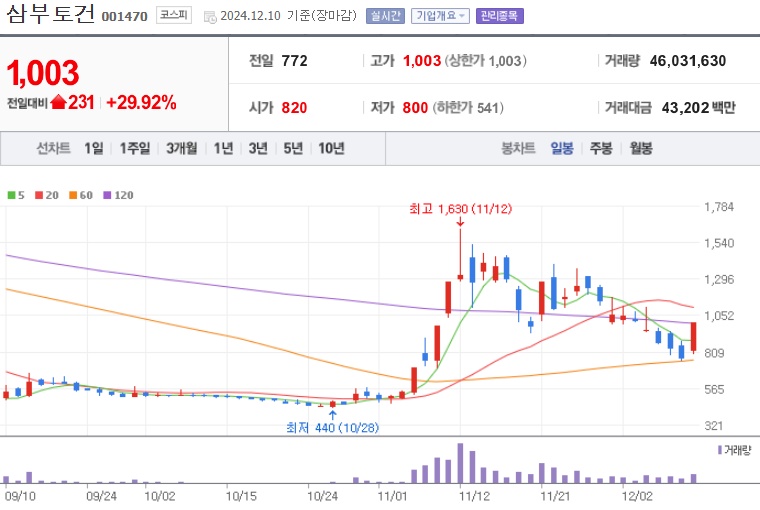Click the 09/10 date axis label
Image resolution: width=760 pixels, height=510 pixels.
[x=20, y=496]
